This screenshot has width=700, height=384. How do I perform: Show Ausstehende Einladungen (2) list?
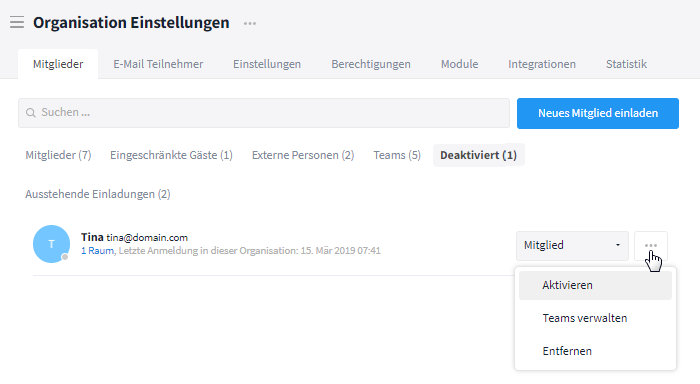(98, 194)
